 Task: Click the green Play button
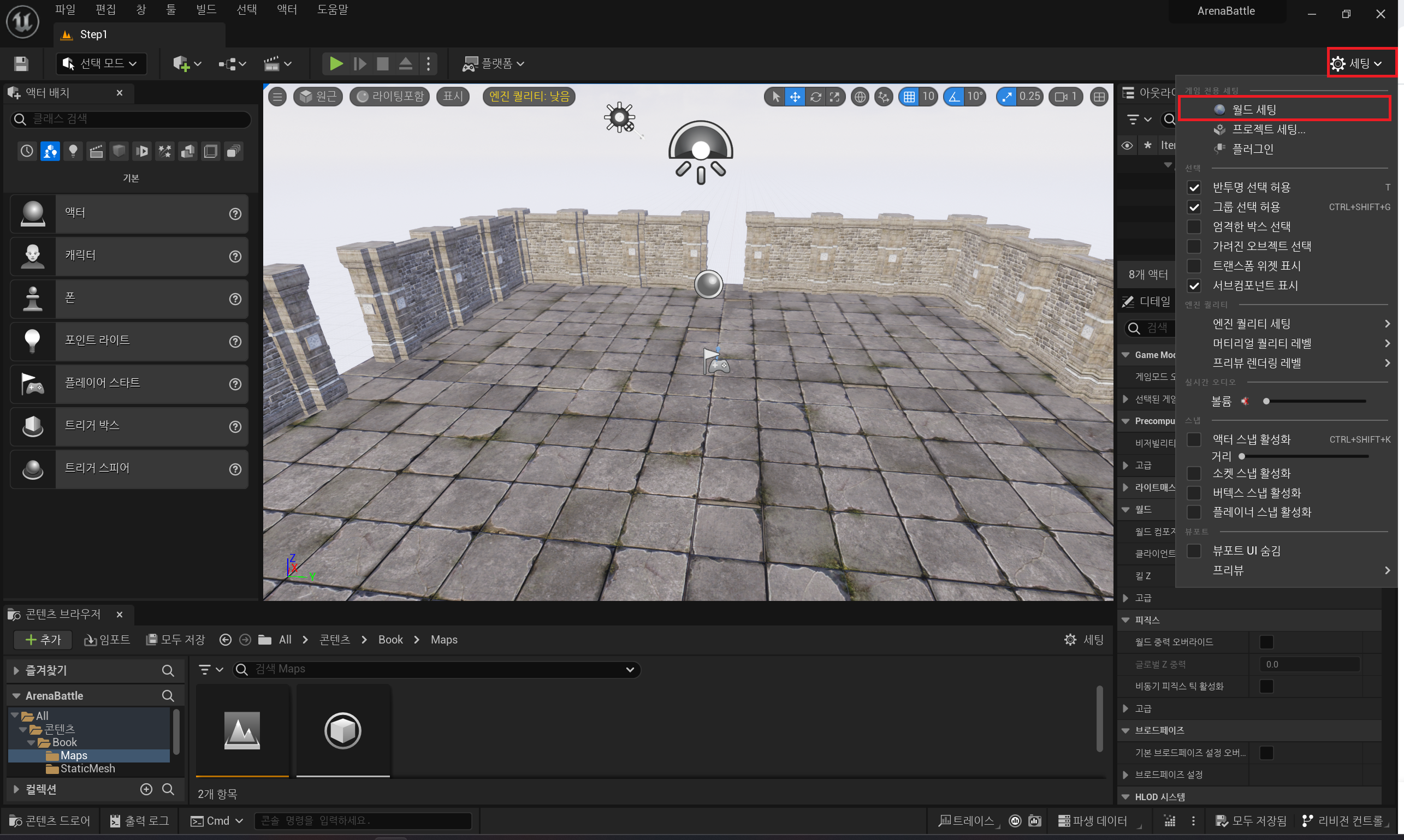[336, 63]
